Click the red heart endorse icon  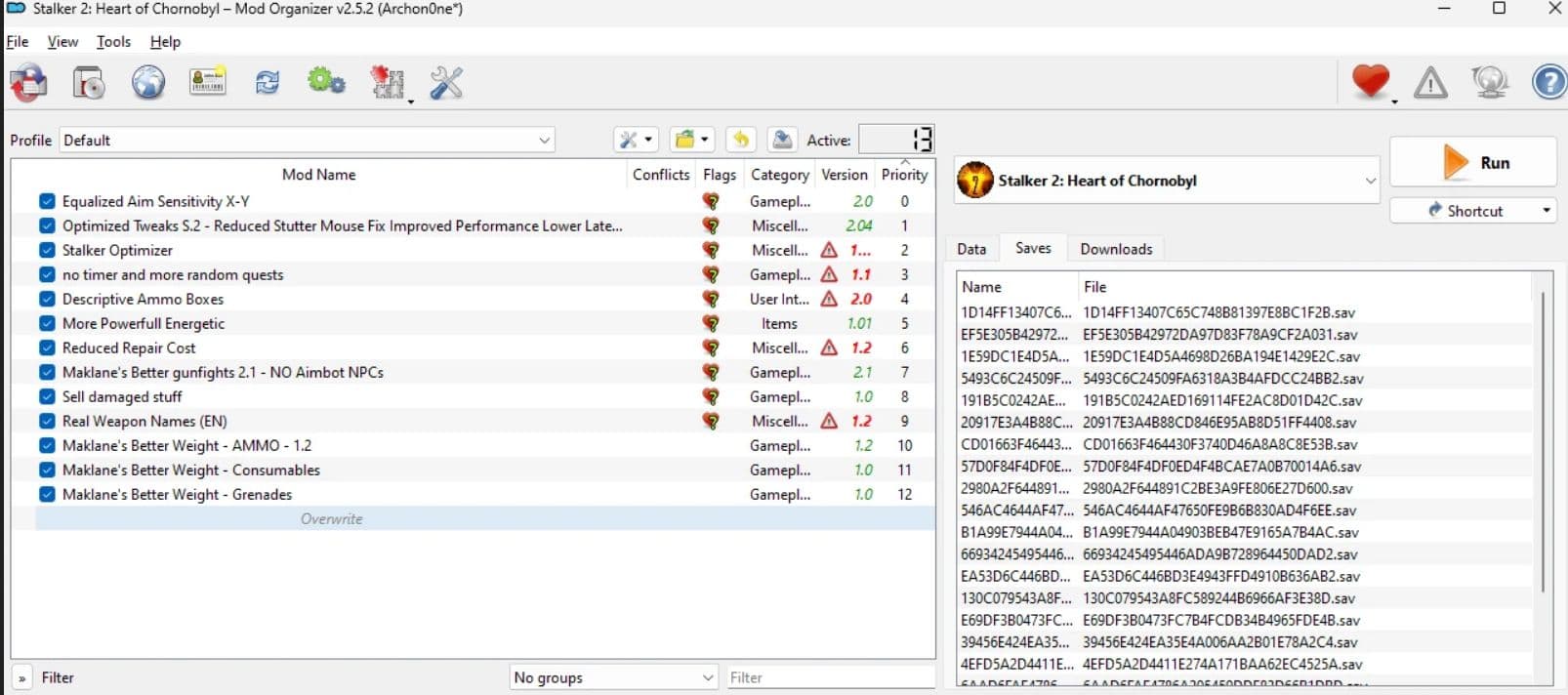pos(1370,82)
